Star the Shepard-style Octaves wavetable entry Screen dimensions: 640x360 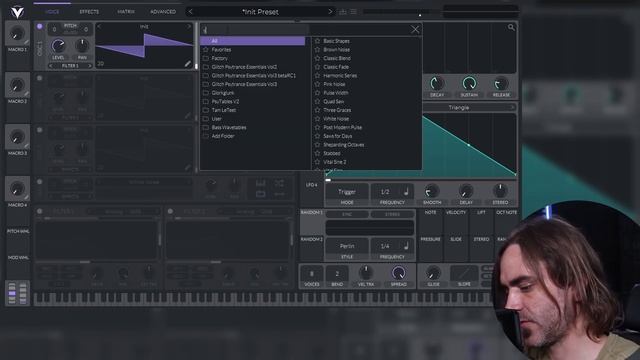(317, 144)
